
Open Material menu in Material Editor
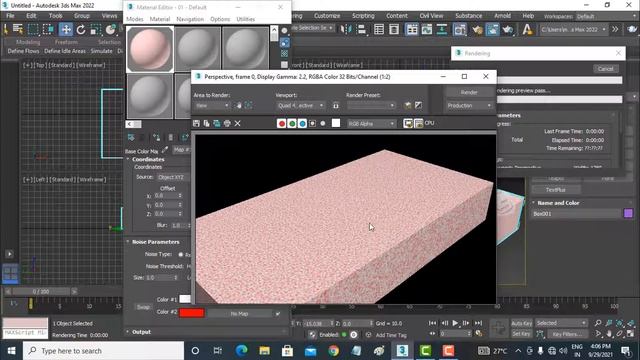(x=160, y=19)
